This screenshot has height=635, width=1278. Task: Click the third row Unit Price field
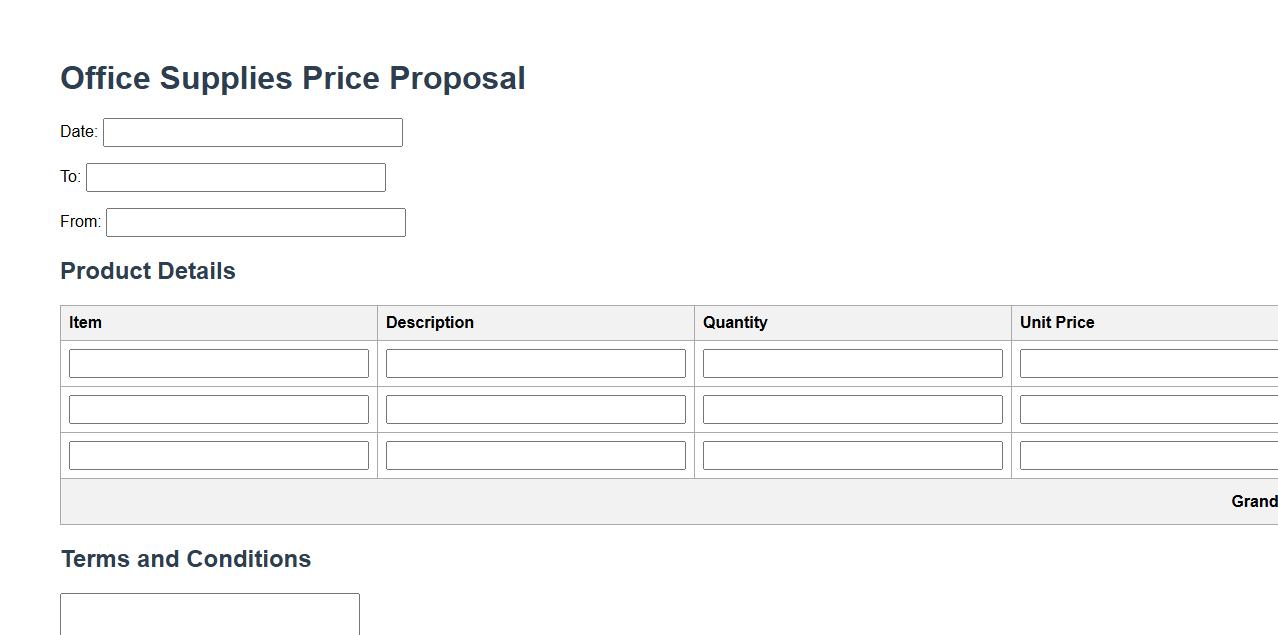(1148, 455)
